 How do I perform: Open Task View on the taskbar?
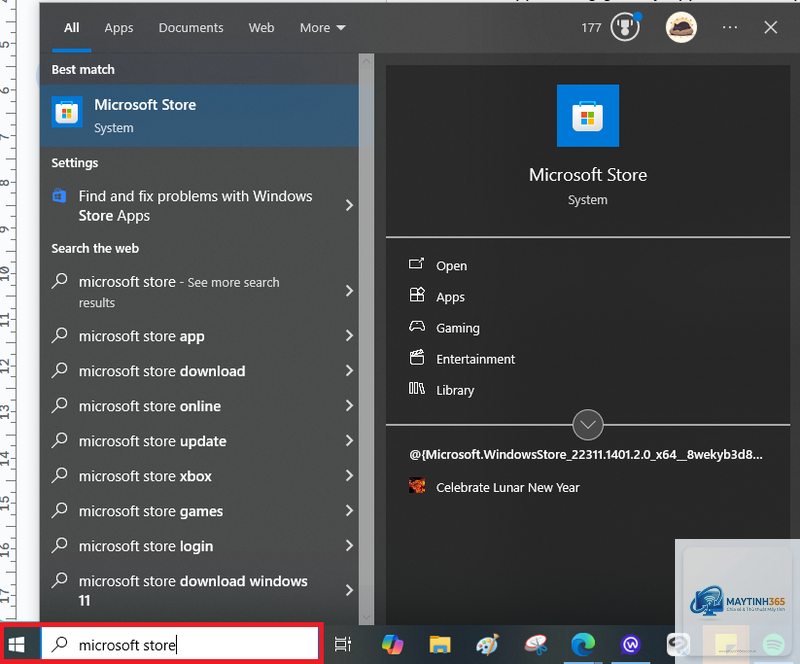coord(343,645)
